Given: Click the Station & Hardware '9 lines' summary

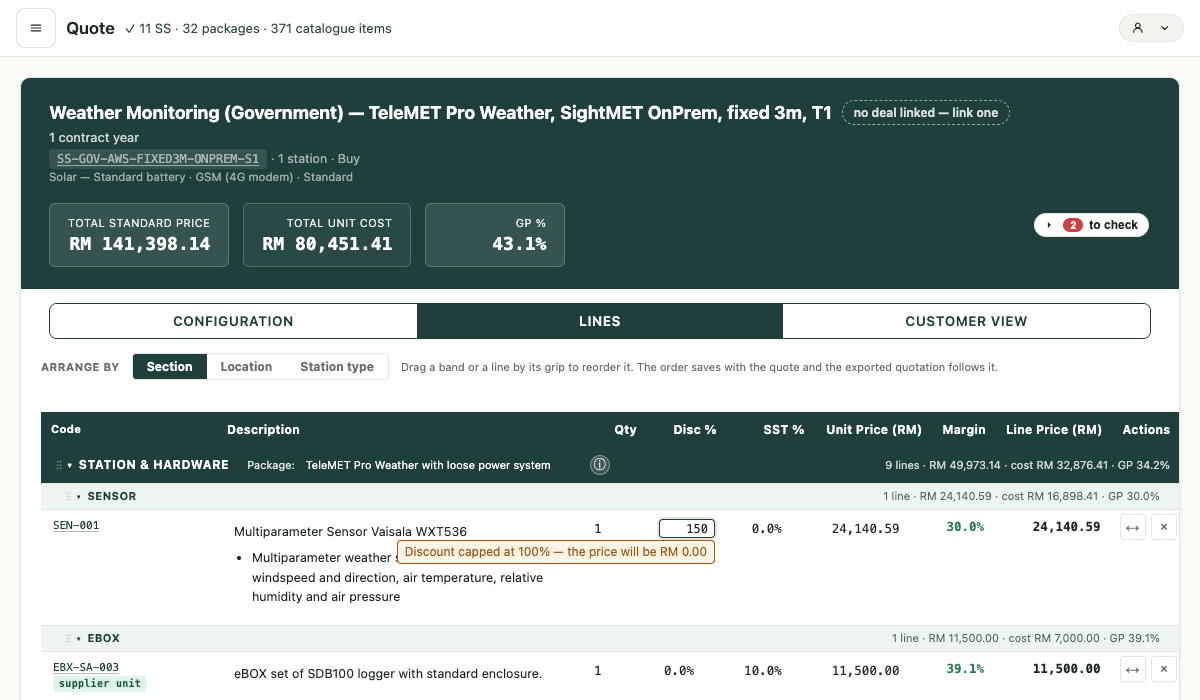Looking at the screenshot, I should [x=1027, y=465].
